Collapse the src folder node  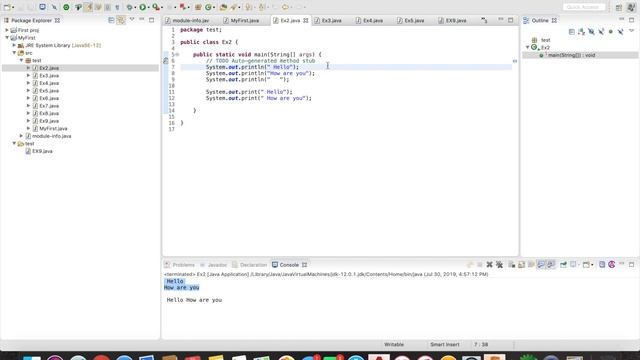point(14,53)
